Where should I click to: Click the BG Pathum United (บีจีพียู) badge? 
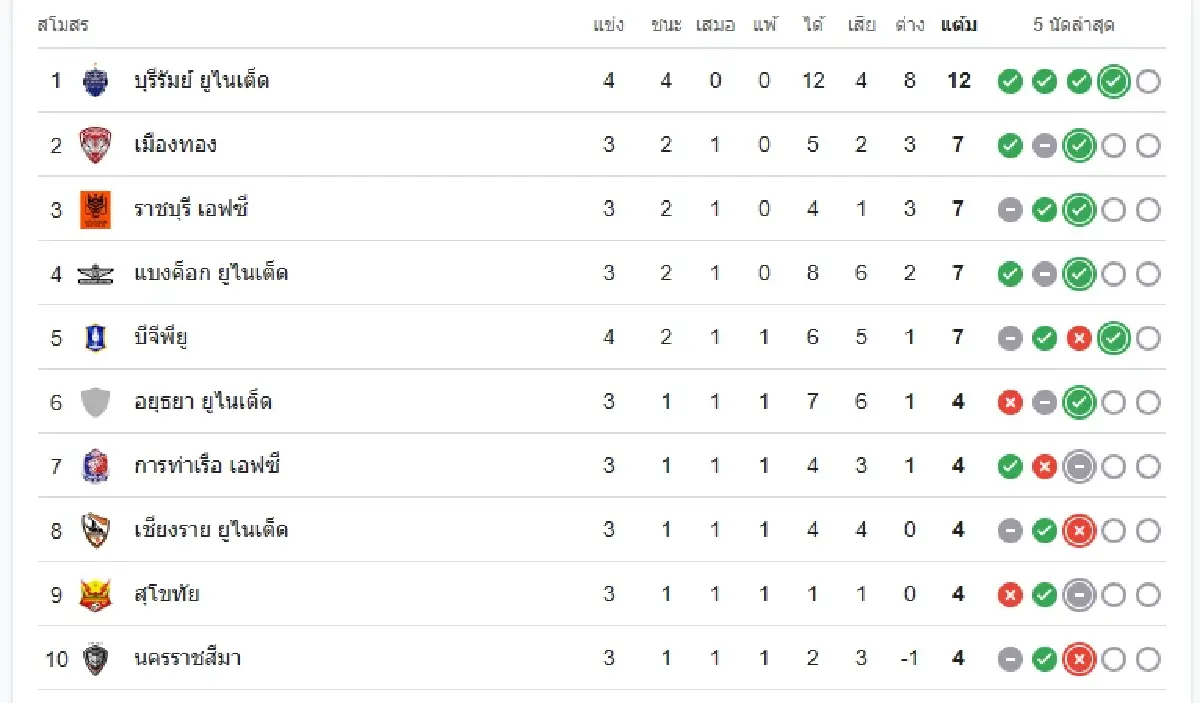(95, 338)
